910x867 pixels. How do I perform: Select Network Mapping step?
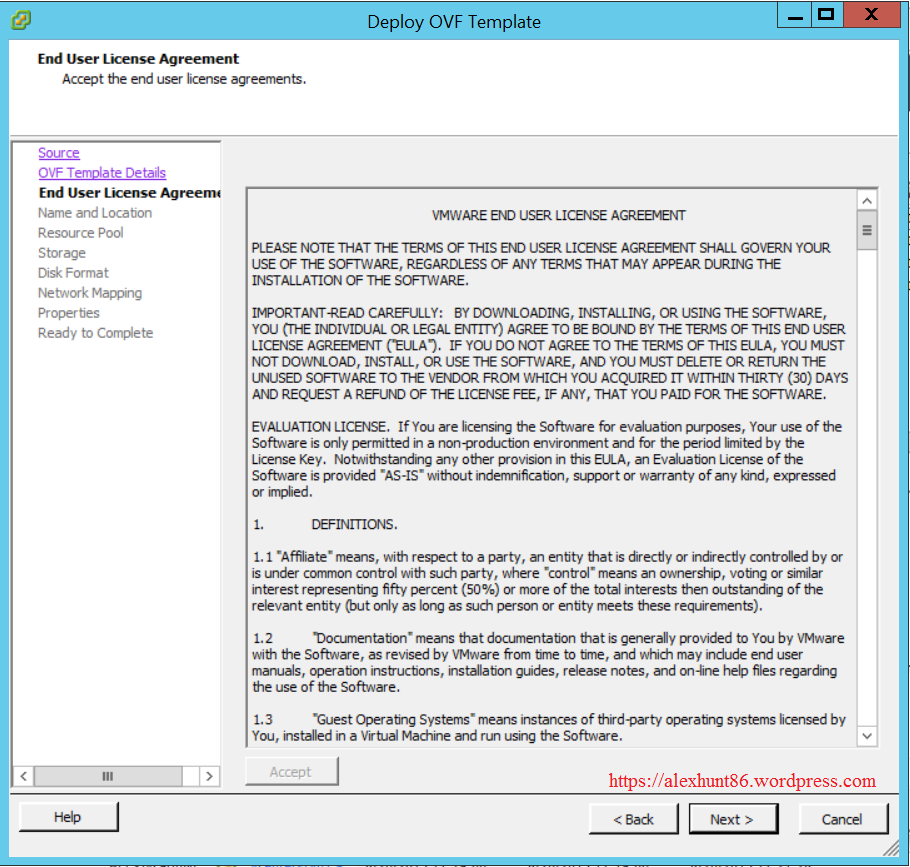tap(90, 293)
